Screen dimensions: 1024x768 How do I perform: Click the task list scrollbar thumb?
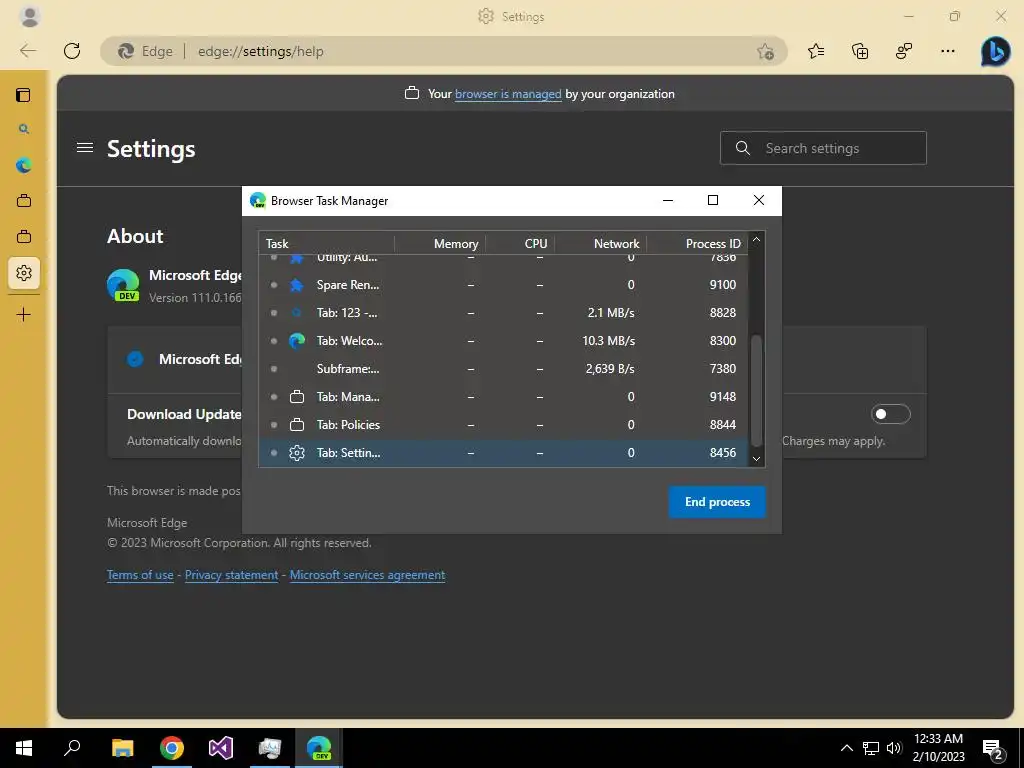point(756,391)
